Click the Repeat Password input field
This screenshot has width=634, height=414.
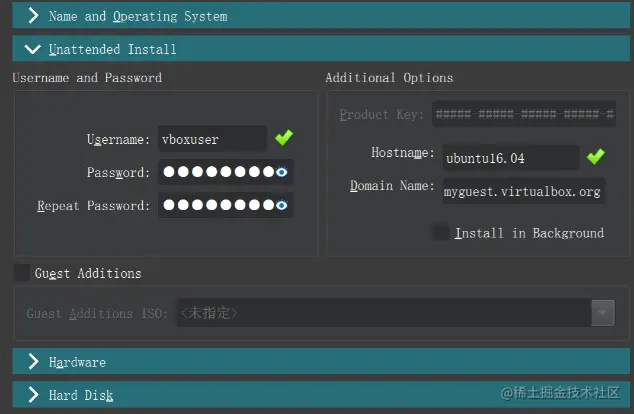click(x=225, y=205)
